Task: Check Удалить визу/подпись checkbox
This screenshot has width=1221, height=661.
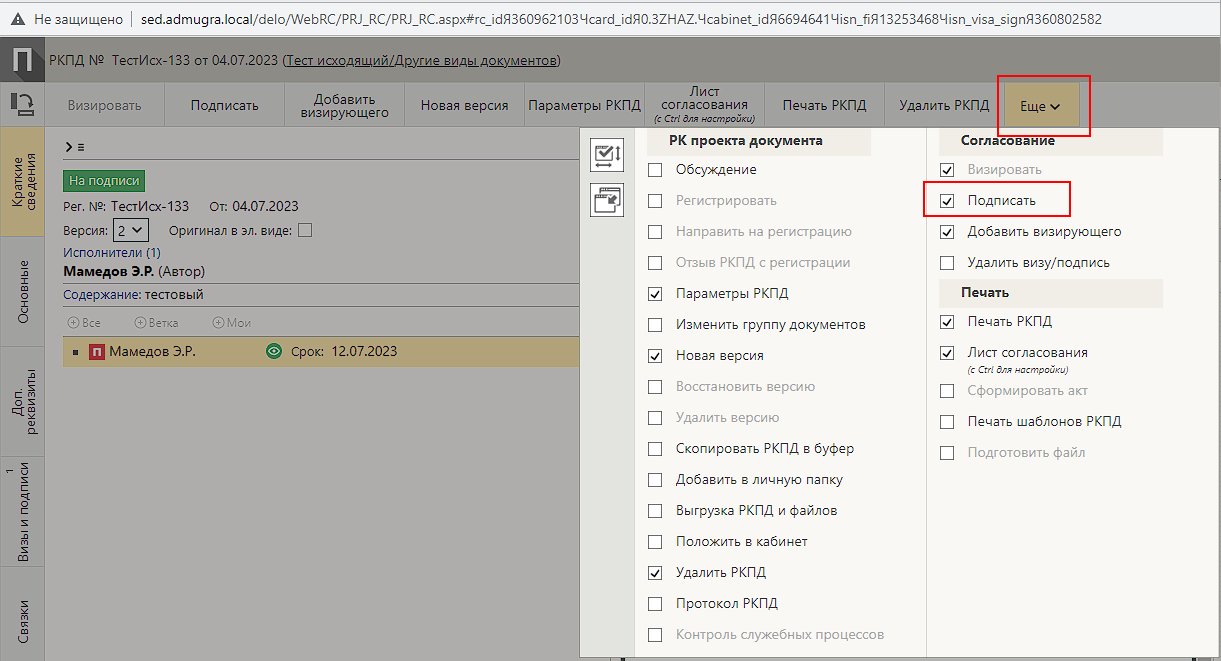Action: pyautogui.click(x=947, y=263)
